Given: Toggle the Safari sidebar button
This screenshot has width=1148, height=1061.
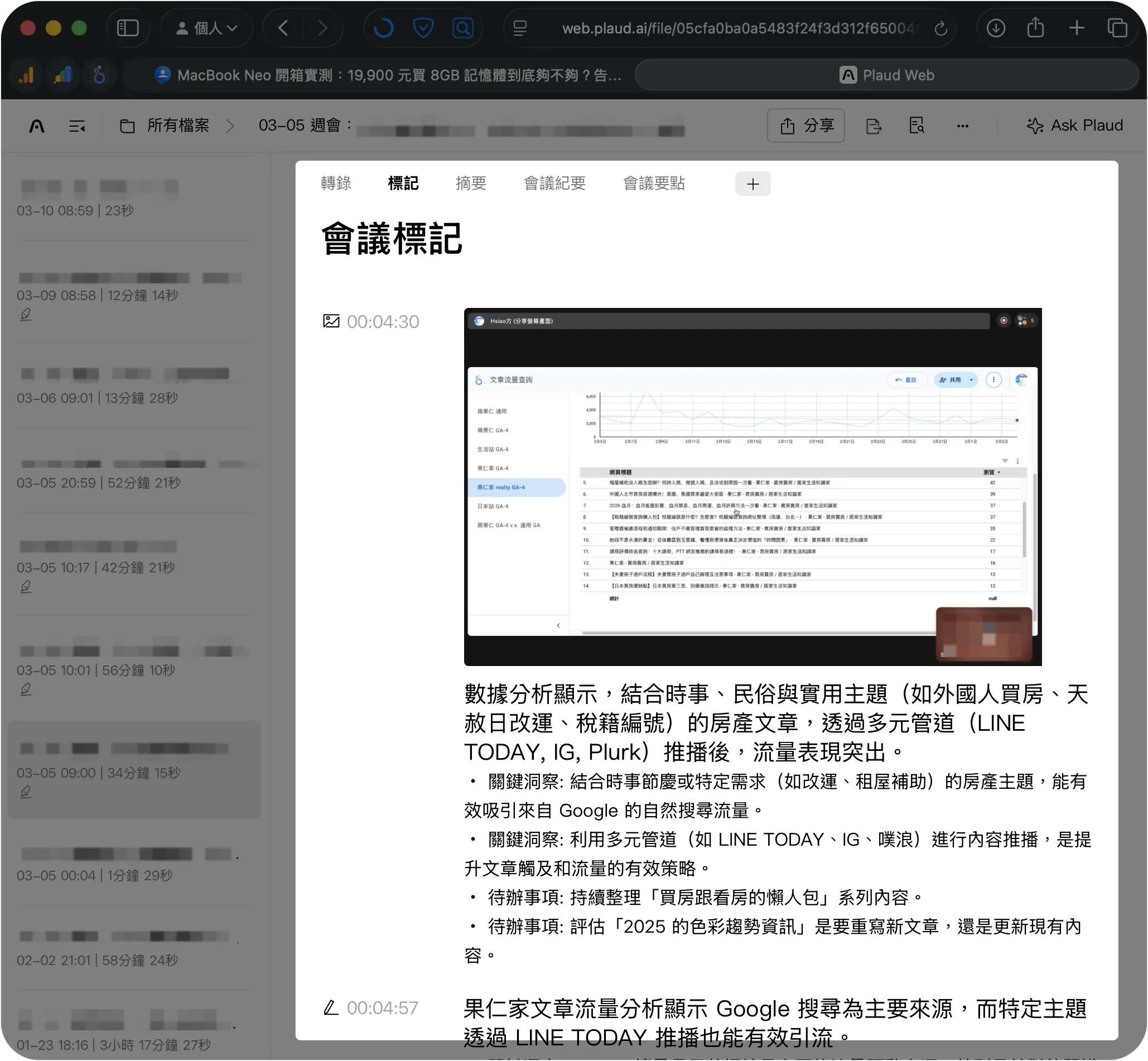Looking at the screenshot, I should (127, 27).
